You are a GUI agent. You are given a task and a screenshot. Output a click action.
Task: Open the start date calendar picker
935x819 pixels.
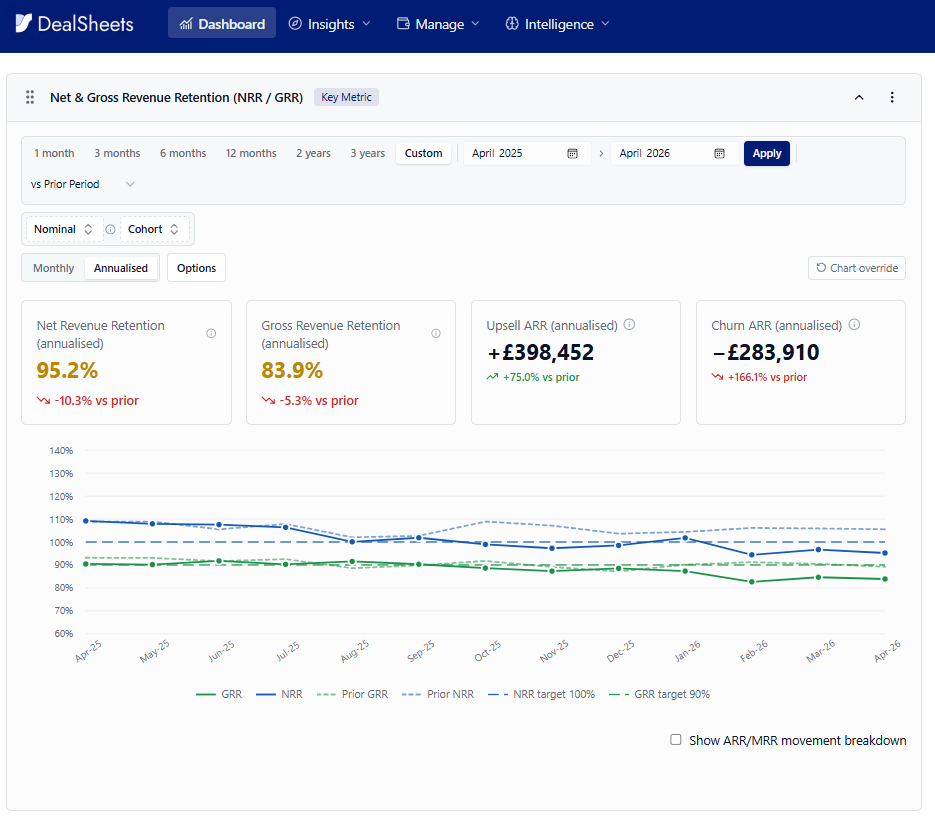click(572, 153)
